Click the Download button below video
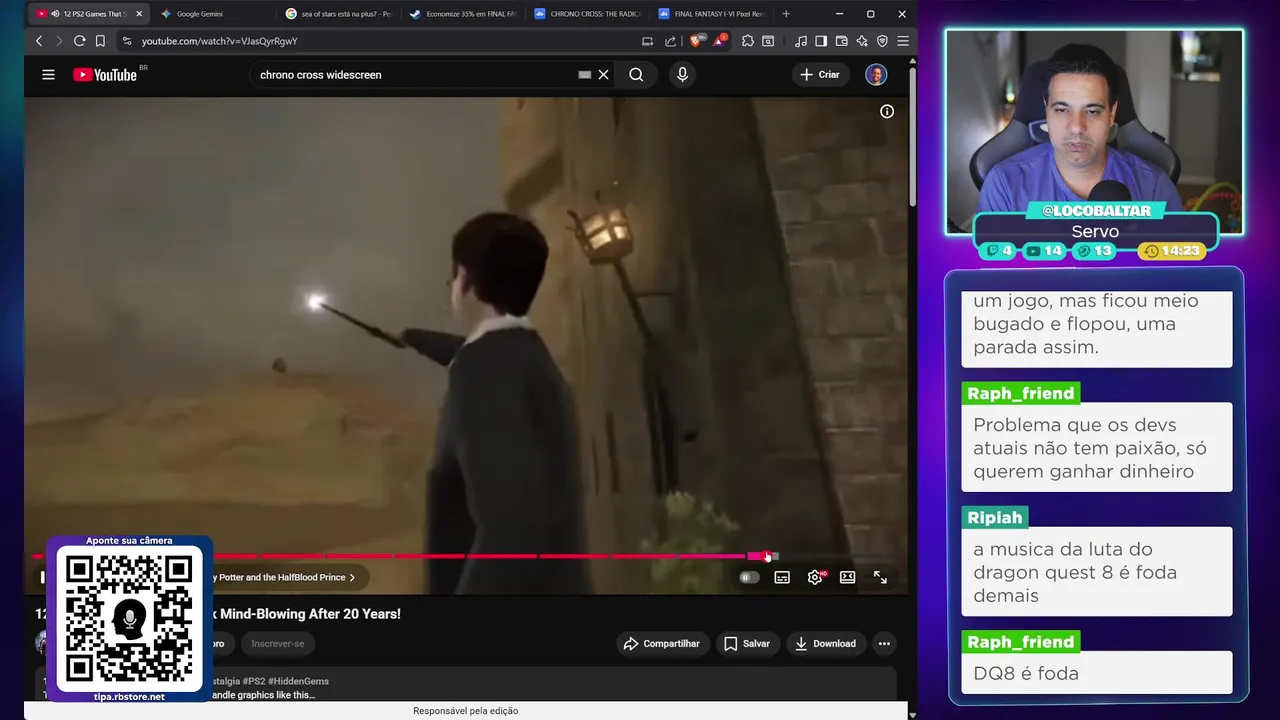Viewport: 1280px width, 720px height. 825,644
